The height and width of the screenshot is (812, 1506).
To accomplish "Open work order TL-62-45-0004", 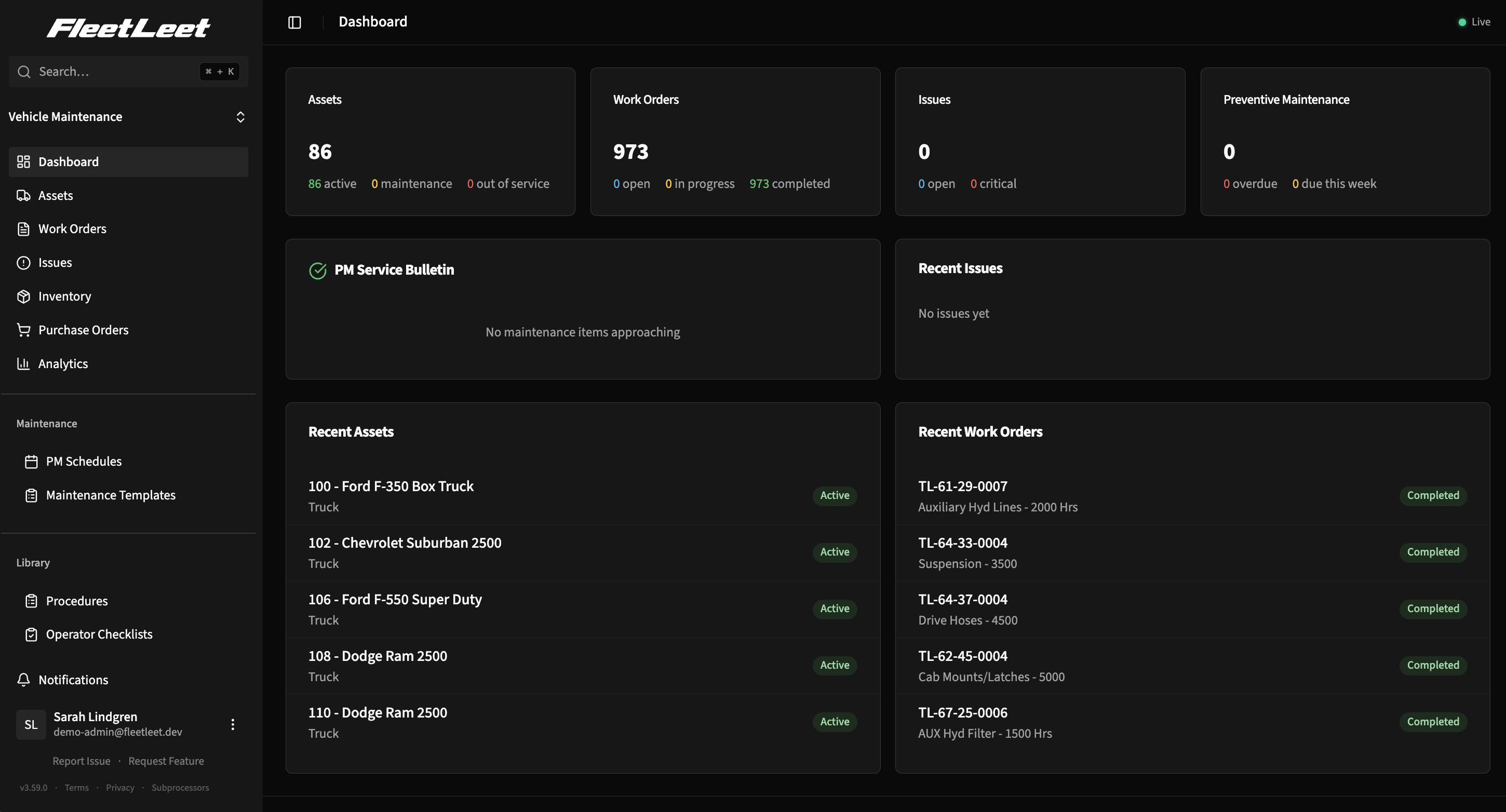I will [1192, 667].
